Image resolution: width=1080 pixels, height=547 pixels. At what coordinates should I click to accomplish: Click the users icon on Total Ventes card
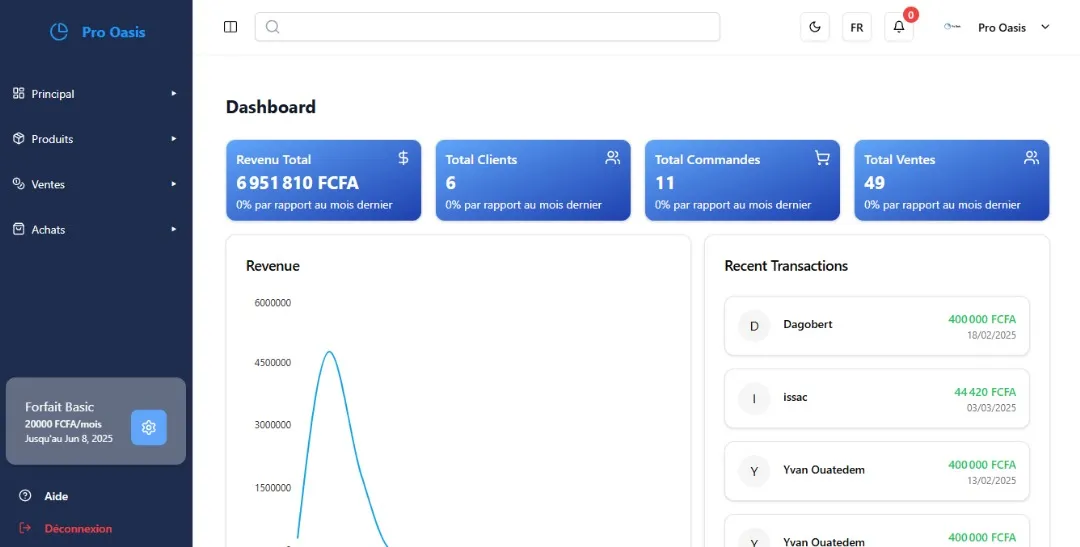point(1031,158)
